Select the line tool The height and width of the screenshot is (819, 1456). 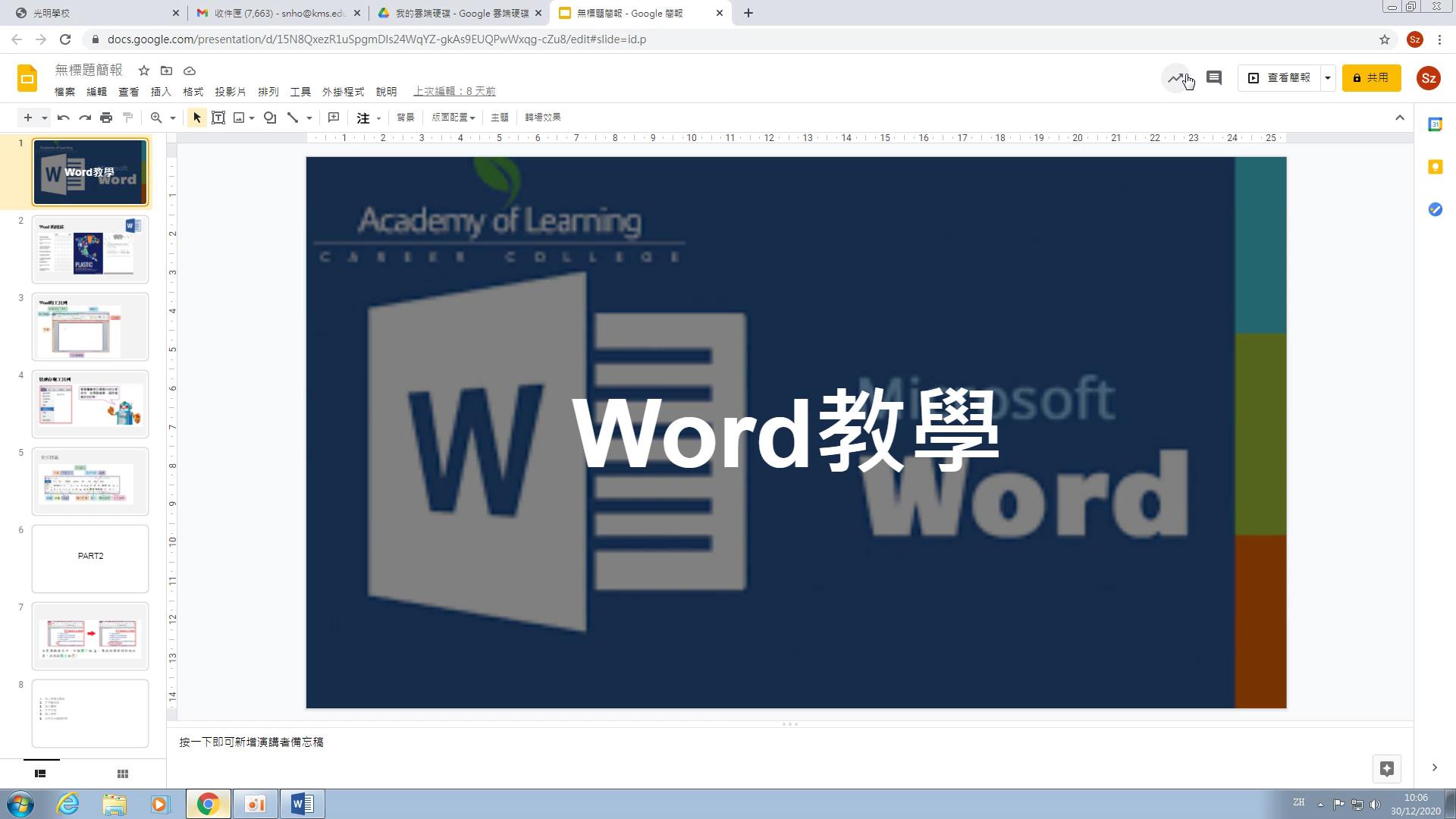coord(293,118)
